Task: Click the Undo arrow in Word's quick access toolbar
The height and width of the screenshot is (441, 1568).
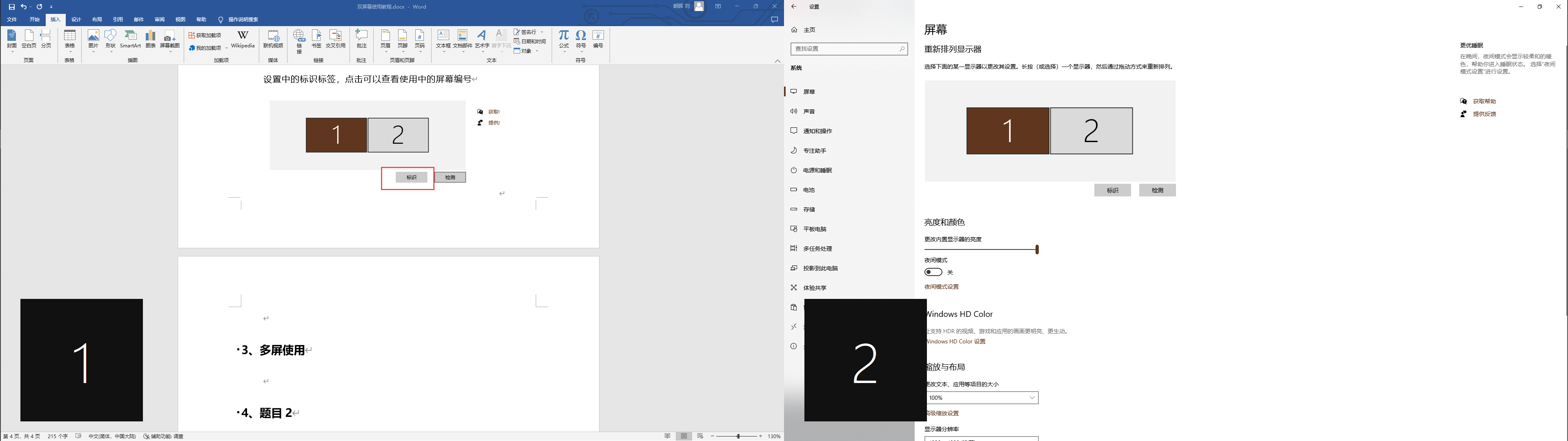Action: [x=24, y=7]
